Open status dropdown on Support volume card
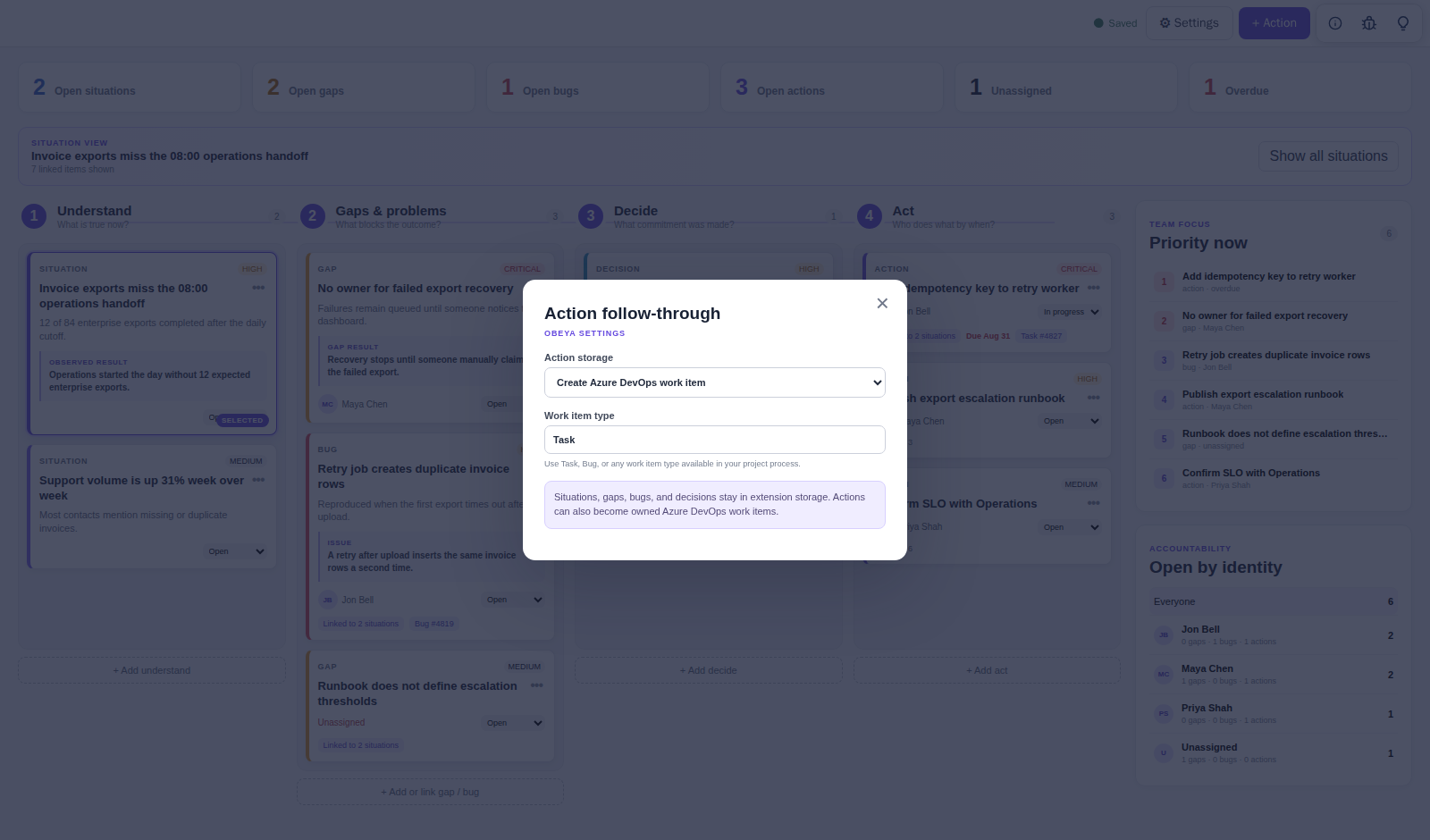The image size is (1430, 840). (236, 551)
